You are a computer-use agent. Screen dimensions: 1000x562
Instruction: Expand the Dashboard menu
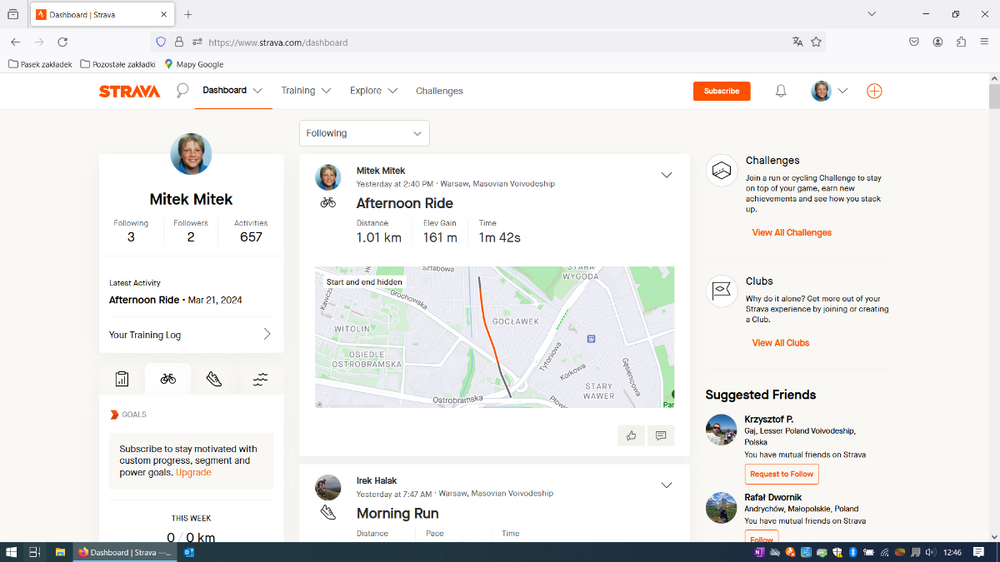point(232,91)
